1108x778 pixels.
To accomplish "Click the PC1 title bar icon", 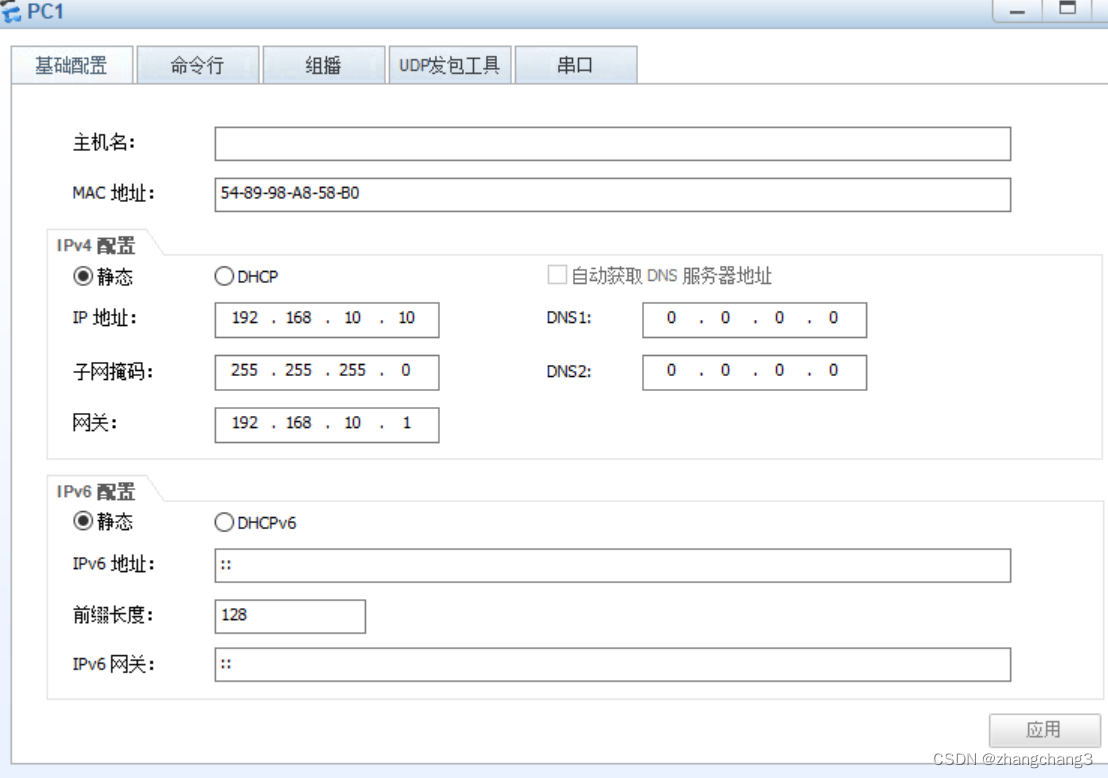I will click(x=11, y=11).
